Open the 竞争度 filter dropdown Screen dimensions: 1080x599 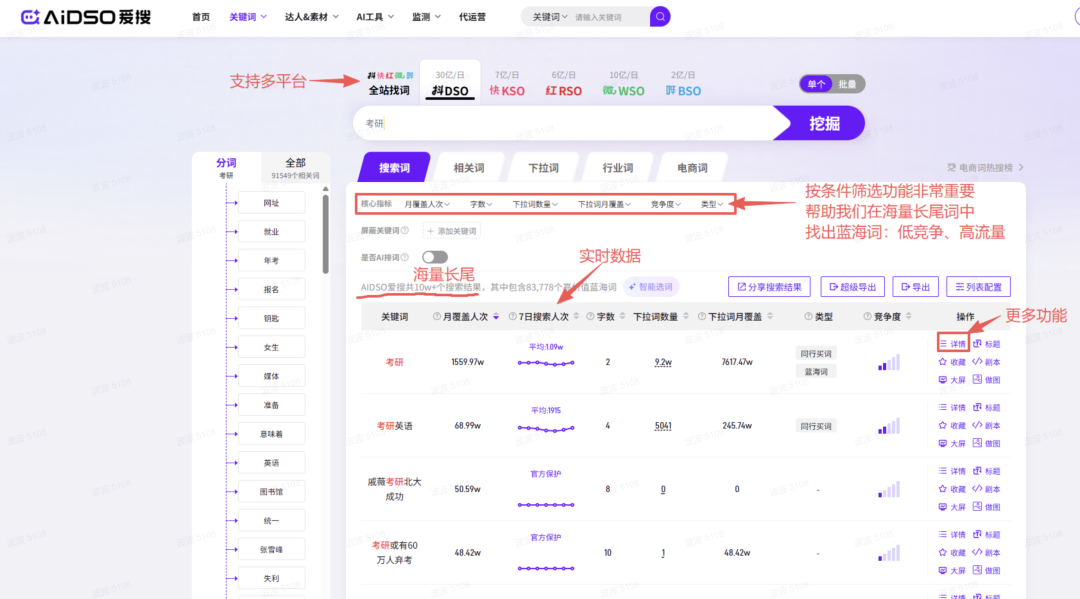click(x=665, y=204)
